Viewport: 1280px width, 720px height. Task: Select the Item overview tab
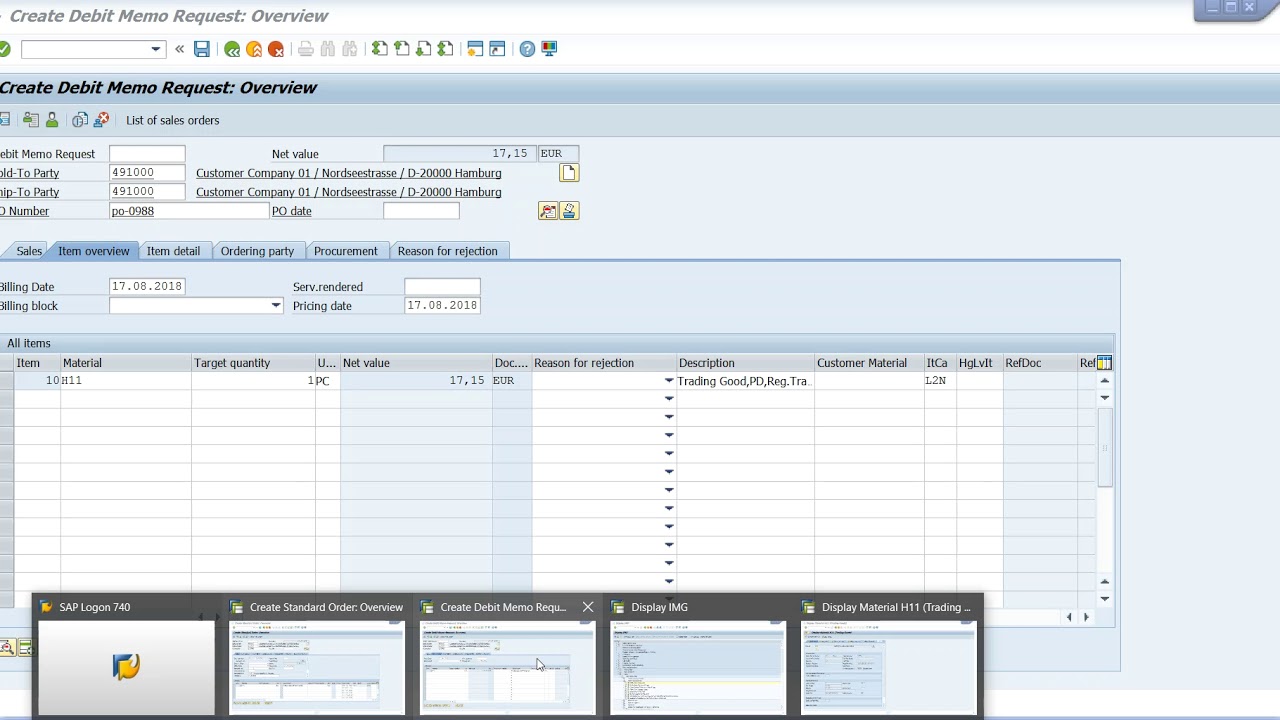tap(94, 251)
